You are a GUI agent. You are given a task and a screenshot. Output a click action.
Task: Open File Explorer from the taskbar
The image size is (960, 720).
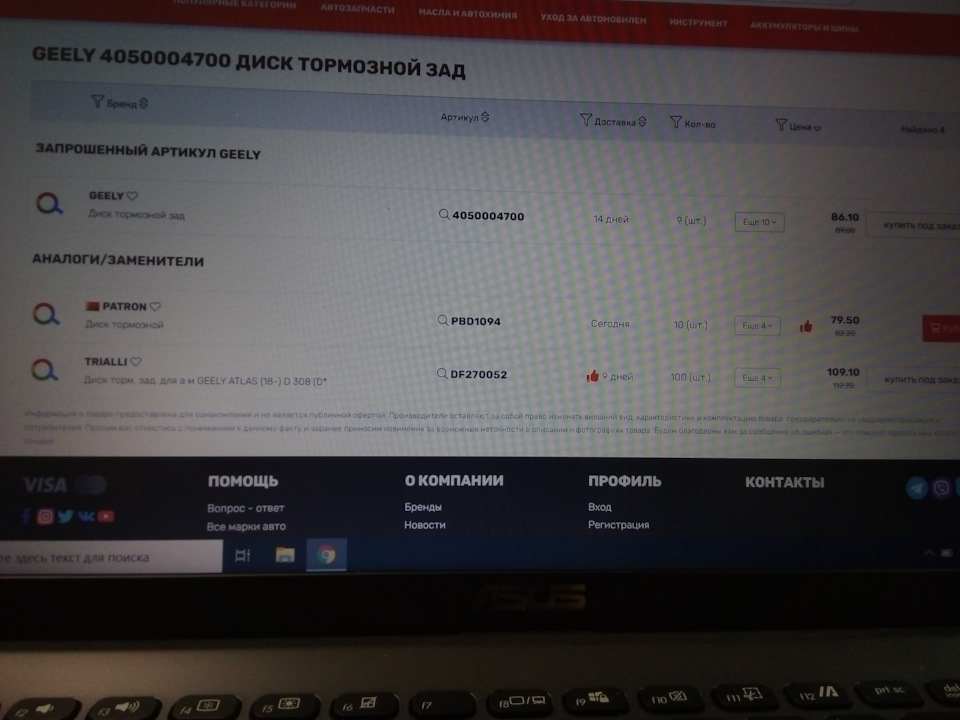[x=285, y=555]
